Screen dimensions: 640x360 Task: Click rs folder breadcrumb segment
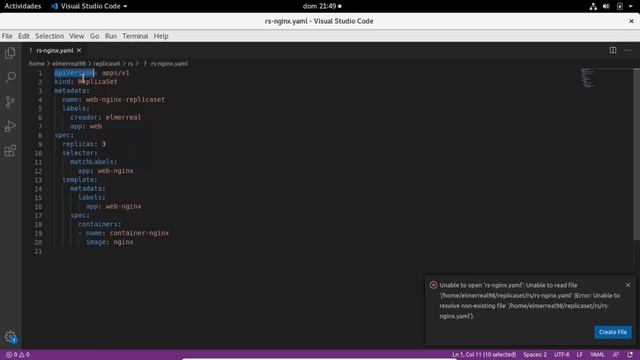pos(130,64)
